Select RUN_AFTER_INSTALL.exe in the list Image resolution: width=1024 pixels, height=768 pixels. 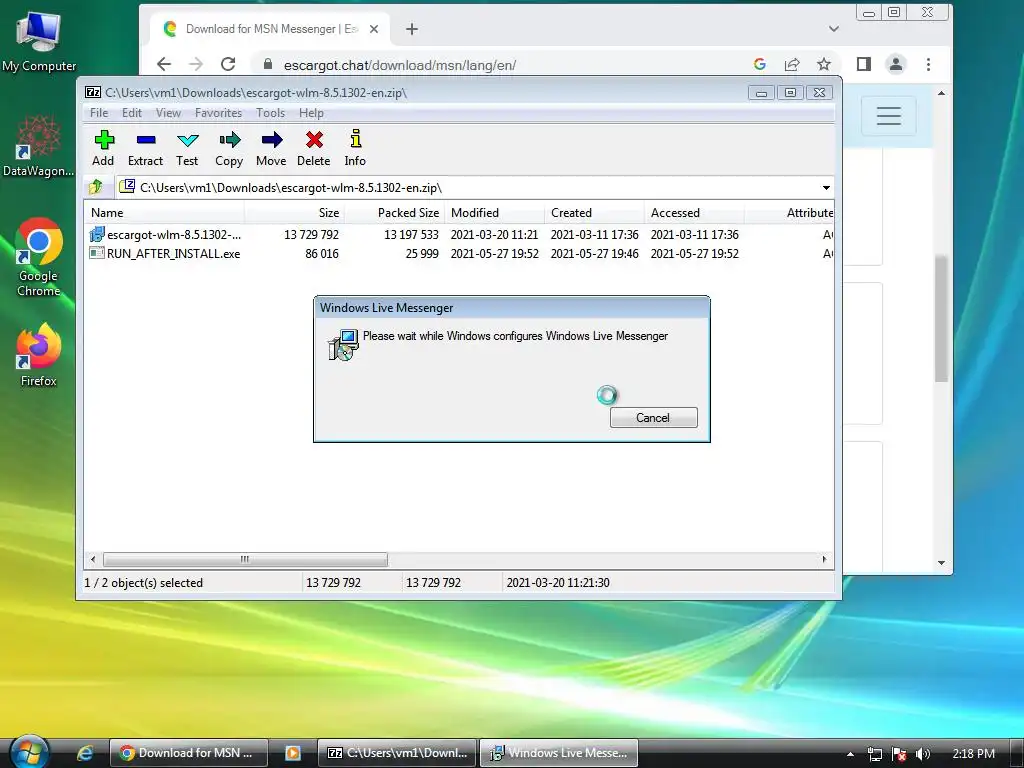(x=165, y=253)
